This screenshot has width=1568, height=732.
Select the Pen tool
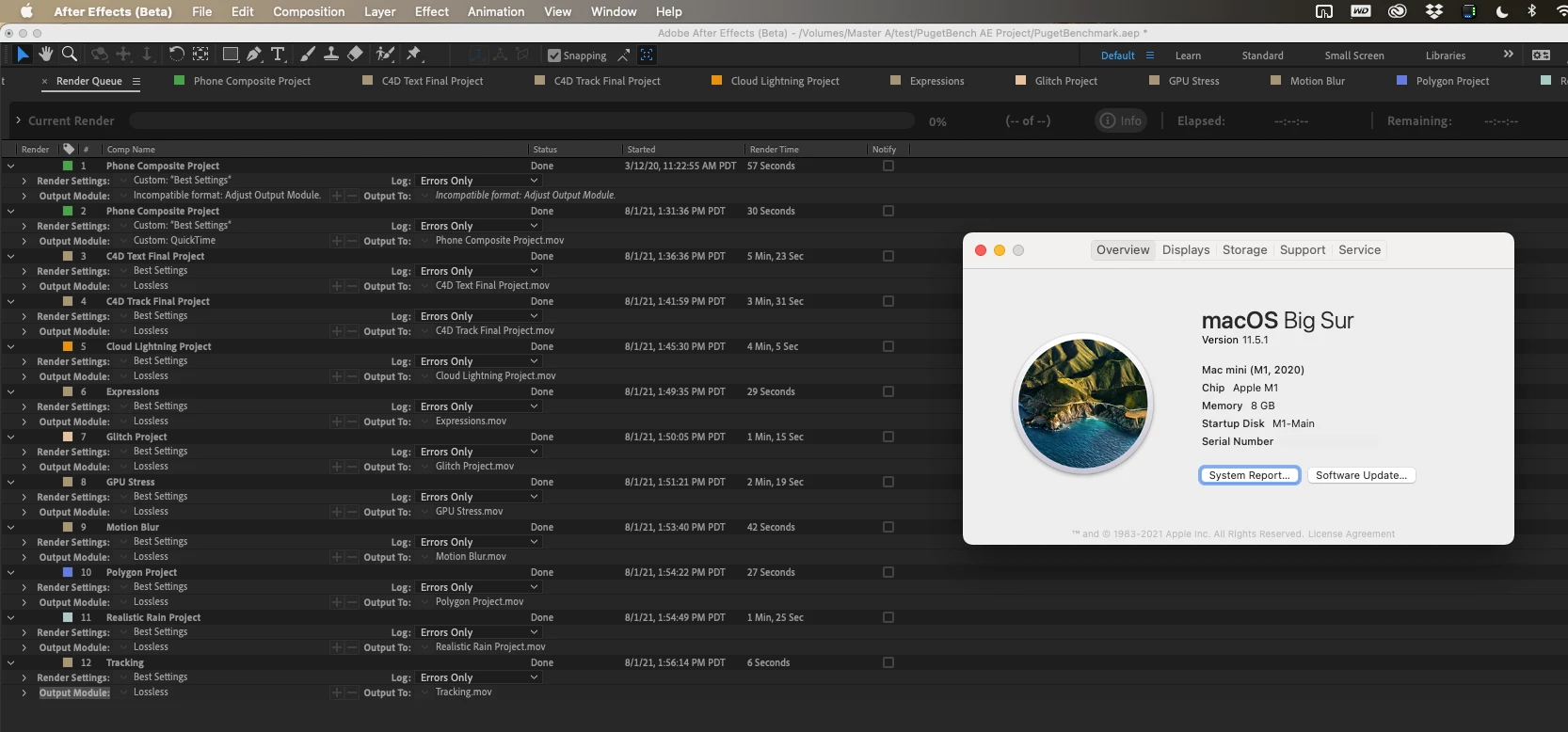(254, 55)
